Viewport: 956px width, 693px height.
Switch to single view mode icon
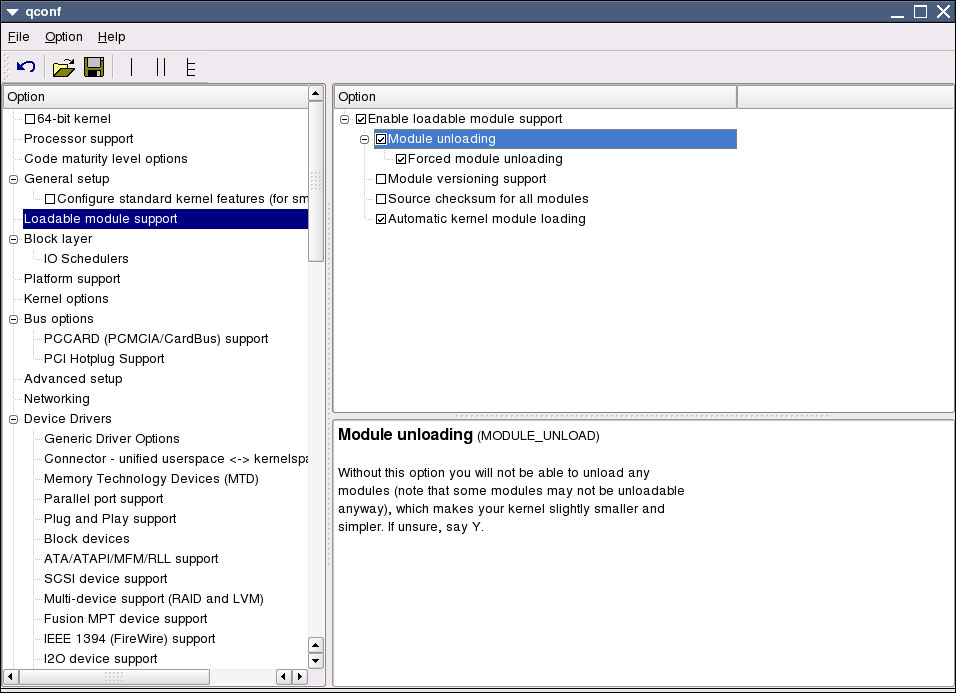click(x=132, y=67)
